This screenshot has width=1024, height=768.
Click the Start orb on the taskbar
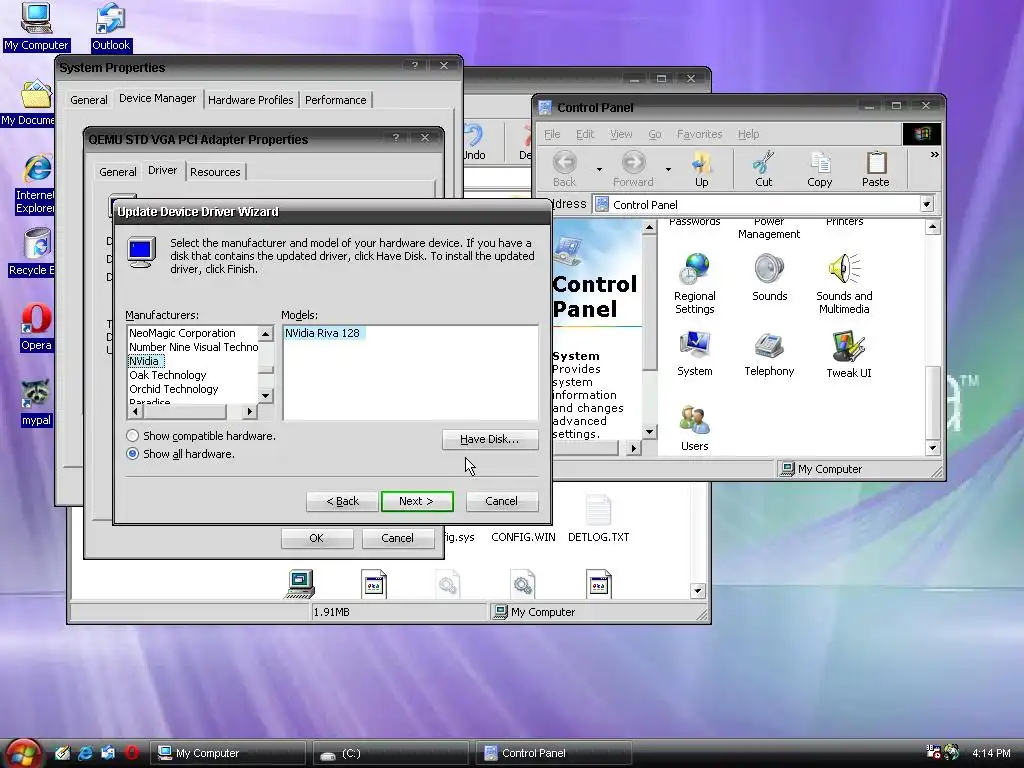coord(23,753)
